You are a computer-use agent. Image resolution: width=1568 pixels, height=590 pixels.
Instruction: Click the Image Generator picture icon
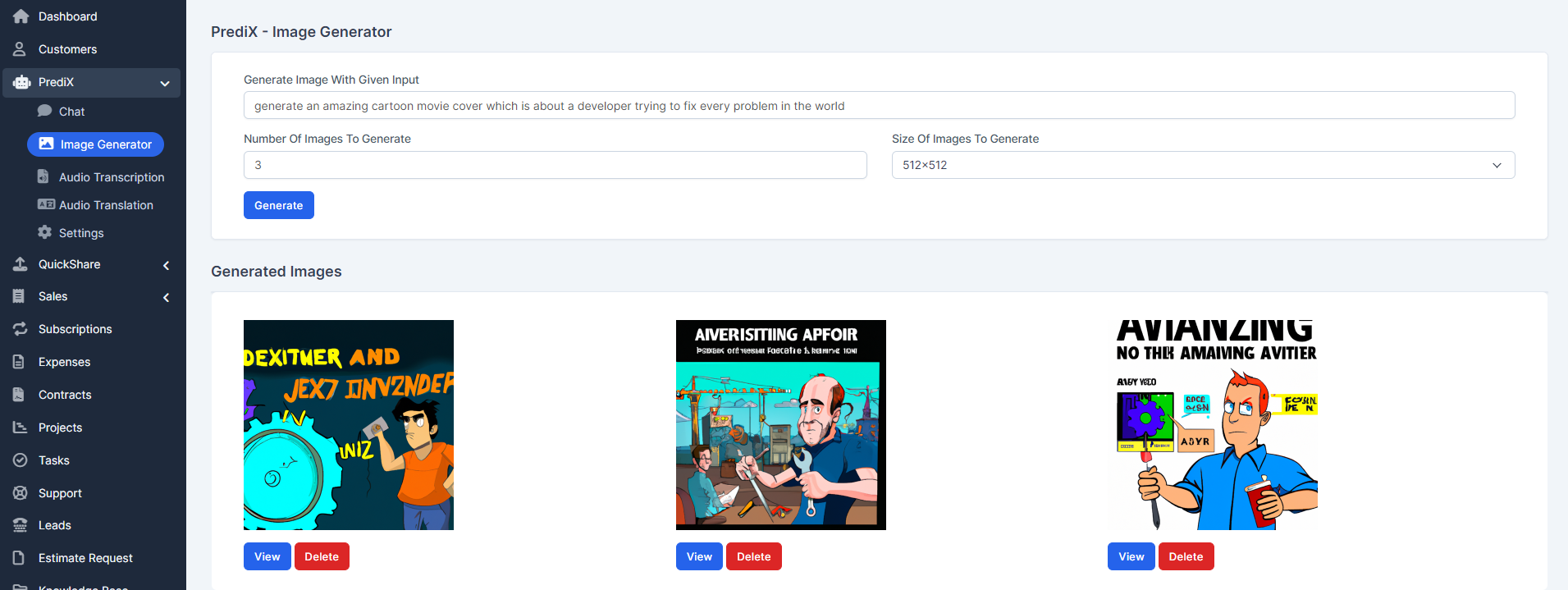tap(47, 144)
